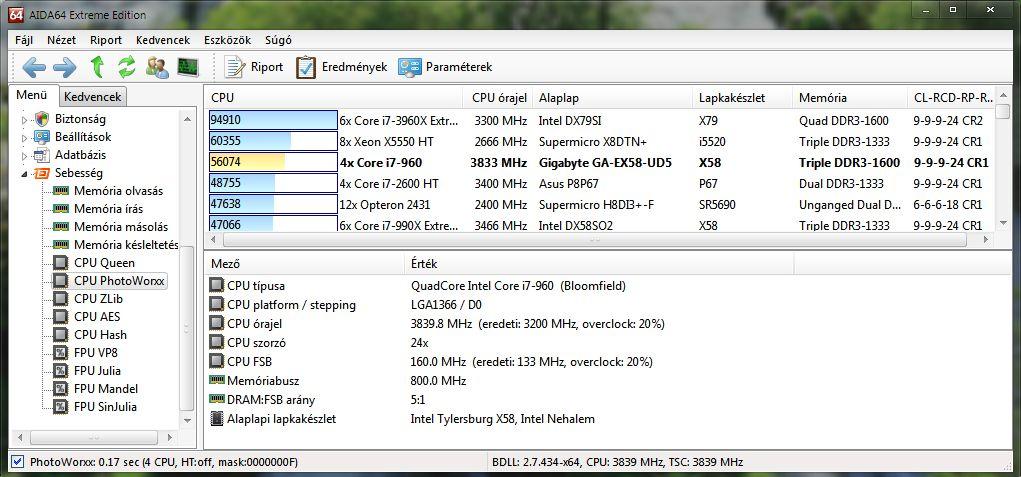The image size is (1021, 477).
Task: Sort by CPU órajel column header
Action: tap(498, 98)
